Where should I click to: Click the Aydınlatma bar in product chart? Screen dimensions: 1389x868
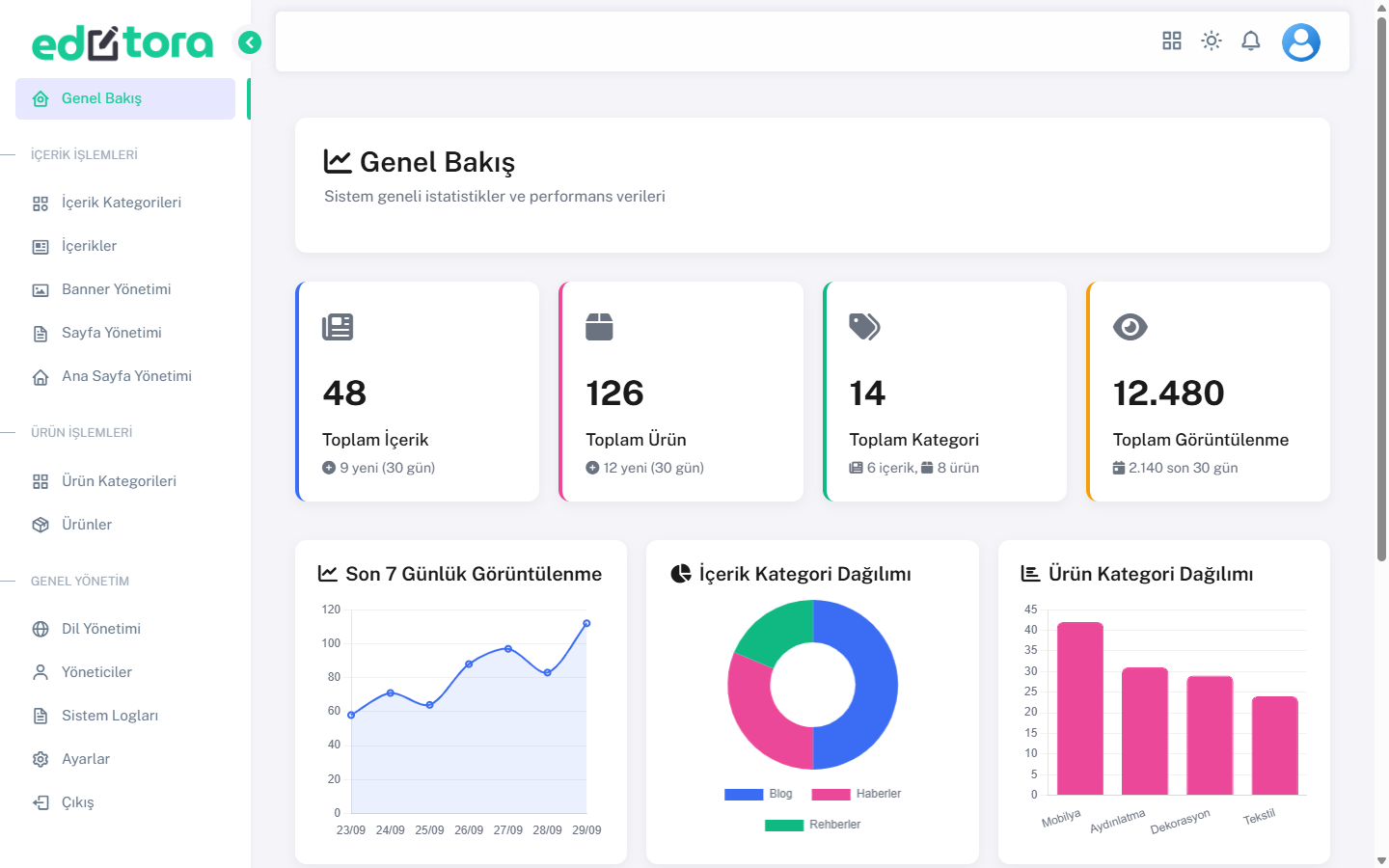1145,731
